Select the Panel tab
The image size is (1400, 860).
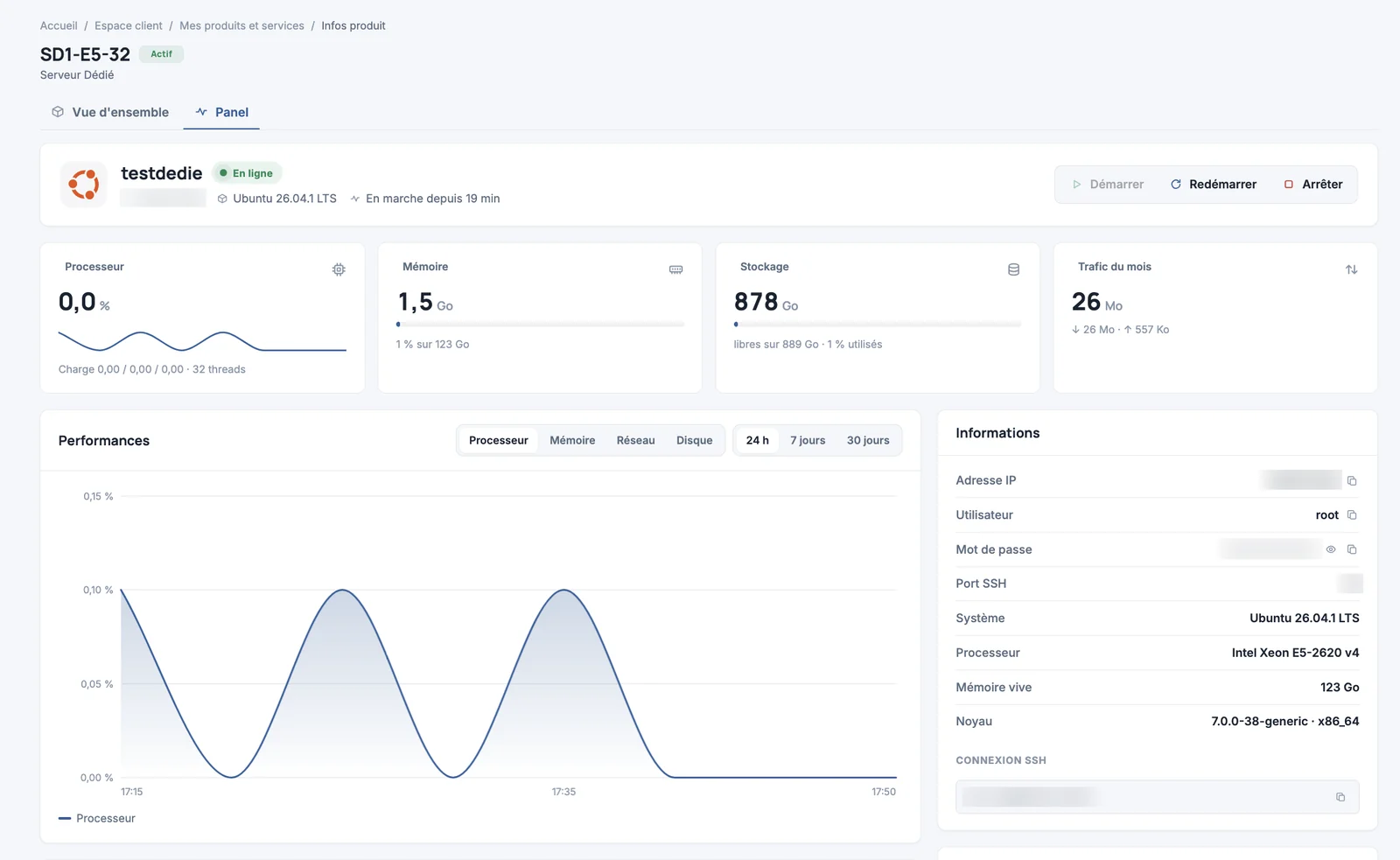point(221,112)
